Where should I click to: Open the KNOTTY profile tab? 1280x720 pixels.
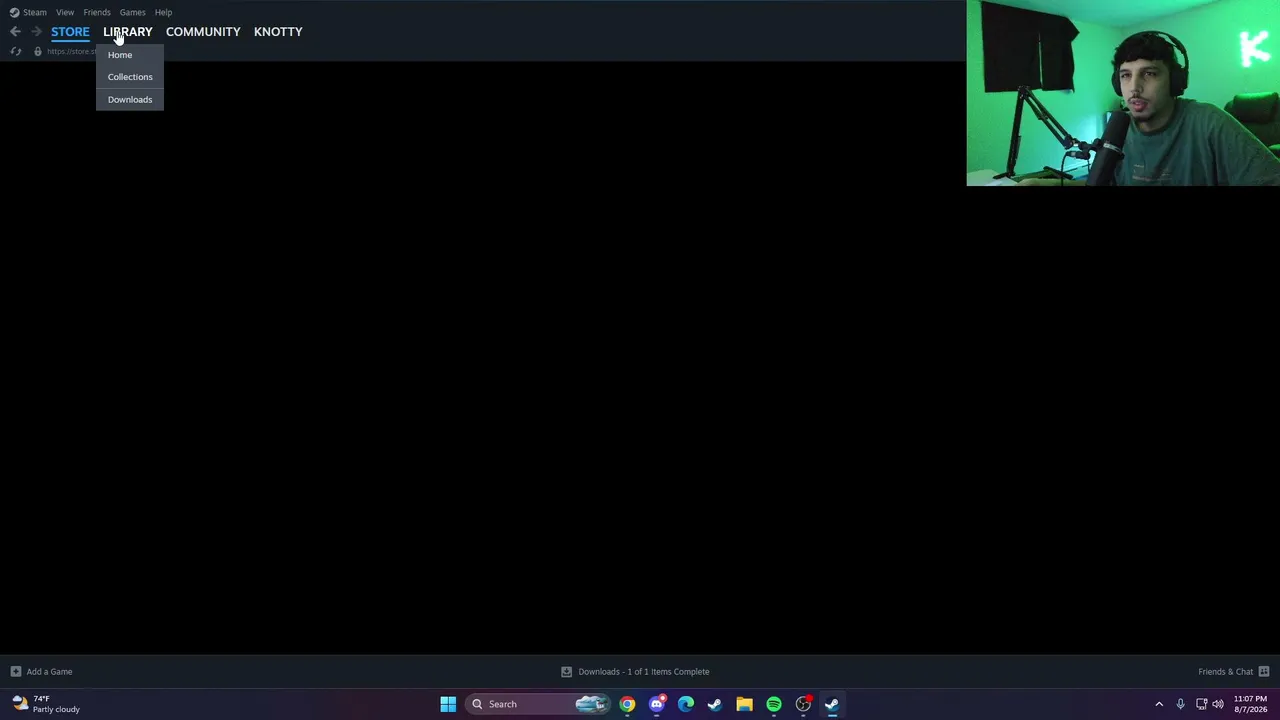click(278, 32)
